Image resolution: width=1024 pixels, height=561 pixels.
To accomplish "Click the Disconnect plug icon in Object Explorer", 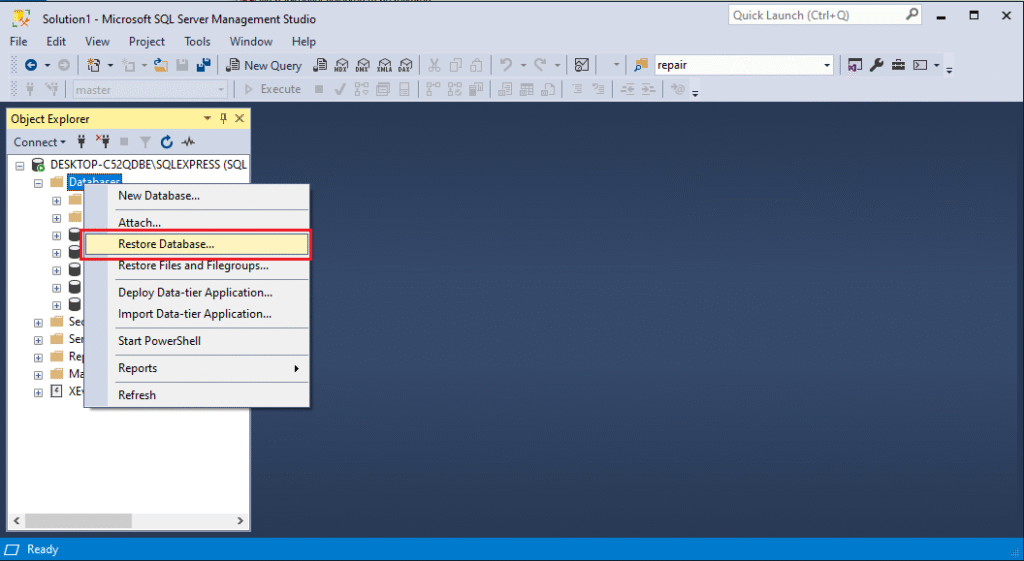I will [103, 142].
